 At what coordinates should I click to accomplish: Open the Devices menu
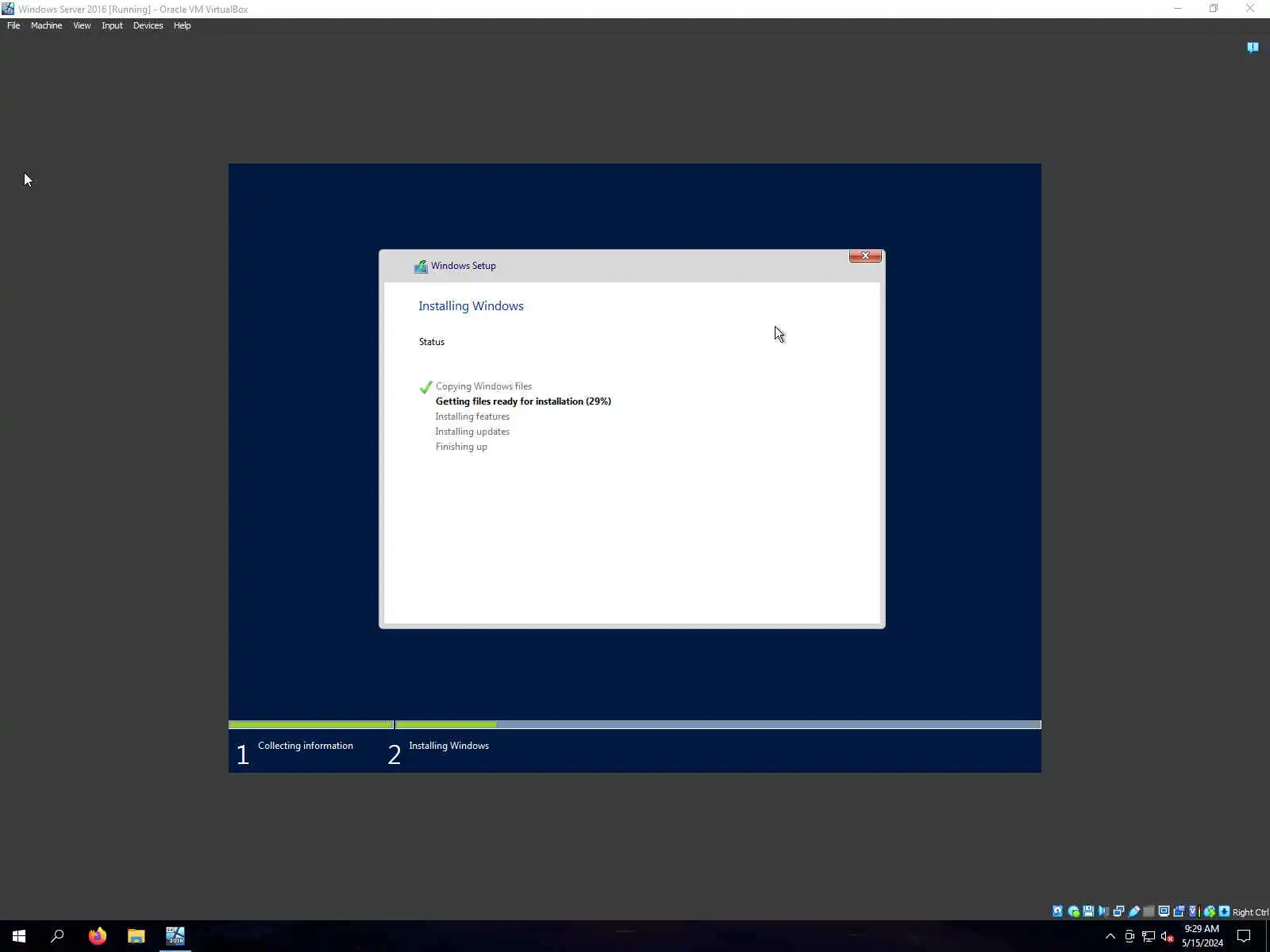pos(148,25)
